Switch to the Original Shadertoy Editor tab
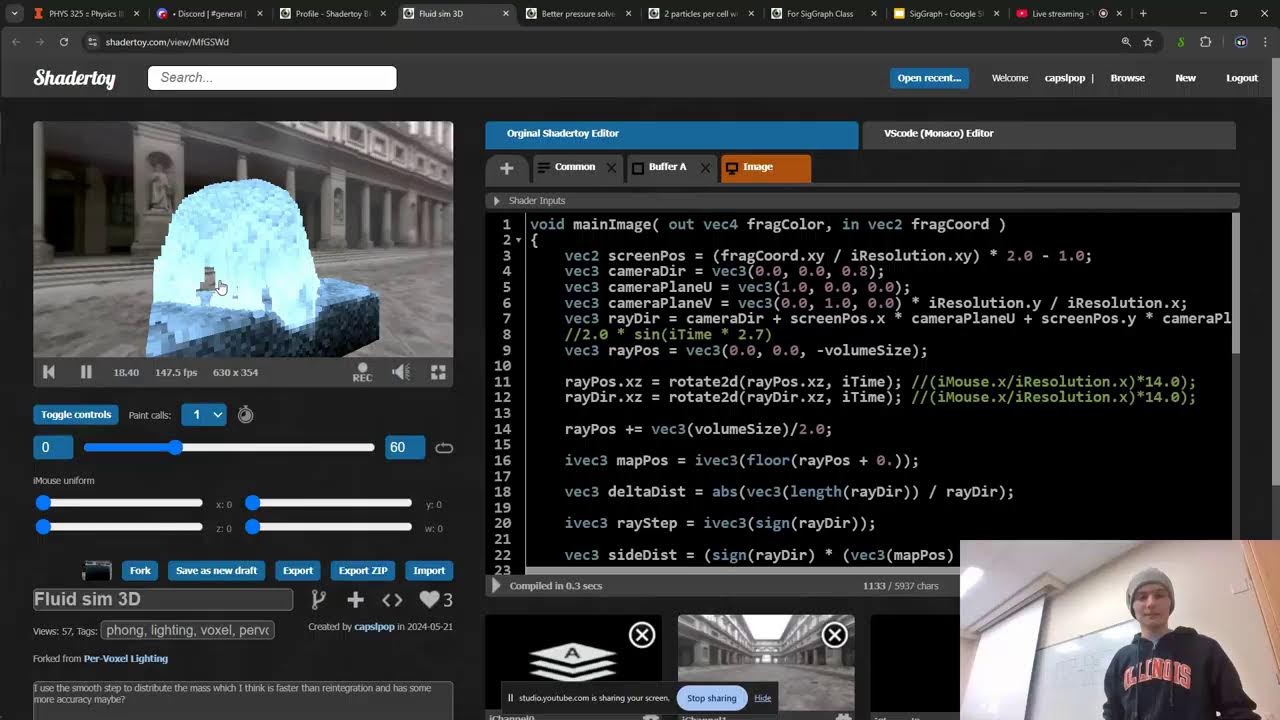 pos(672,134)
